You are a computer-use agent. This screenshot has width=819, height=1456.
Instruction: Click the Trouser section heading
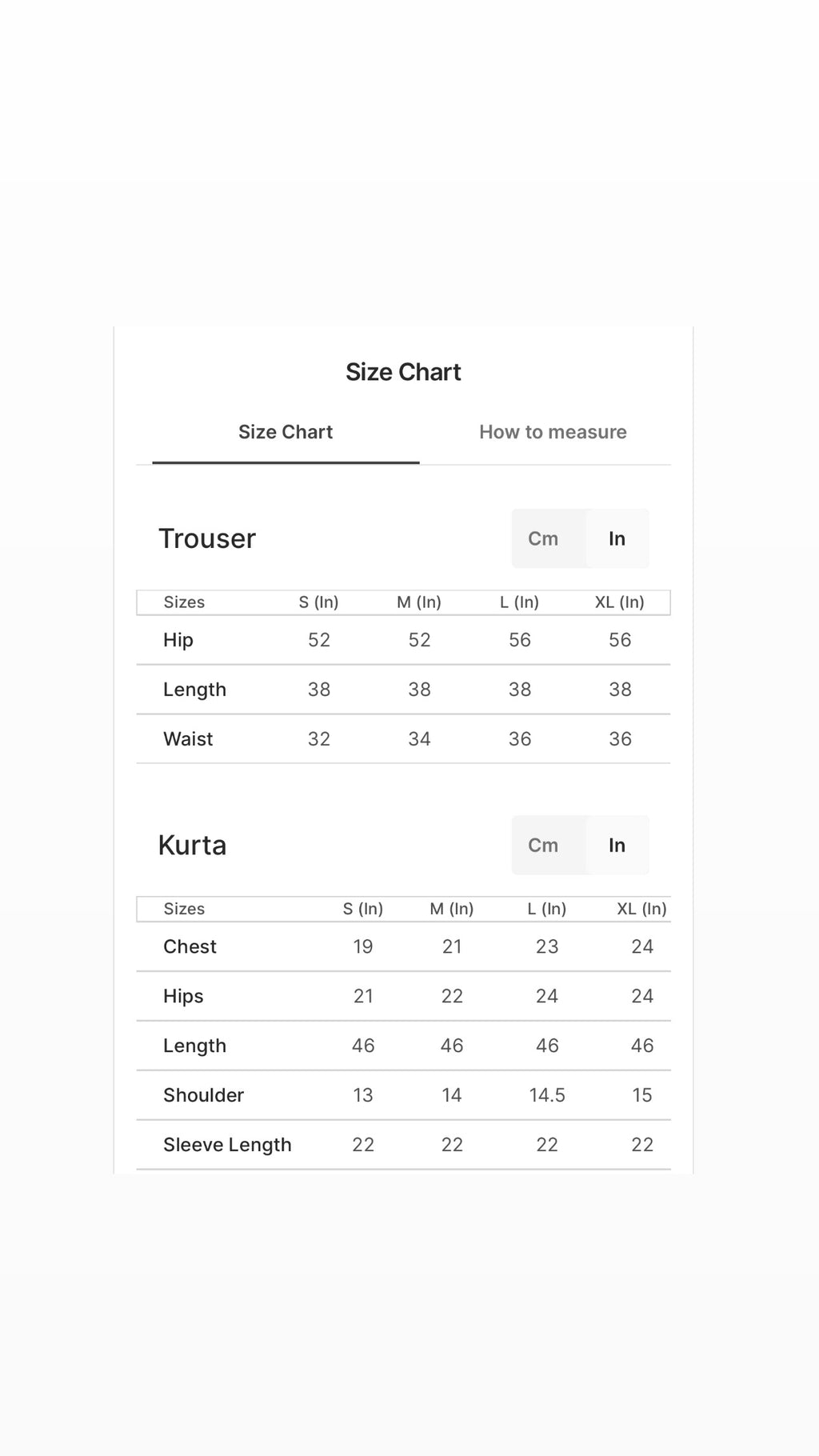(207, 538)
